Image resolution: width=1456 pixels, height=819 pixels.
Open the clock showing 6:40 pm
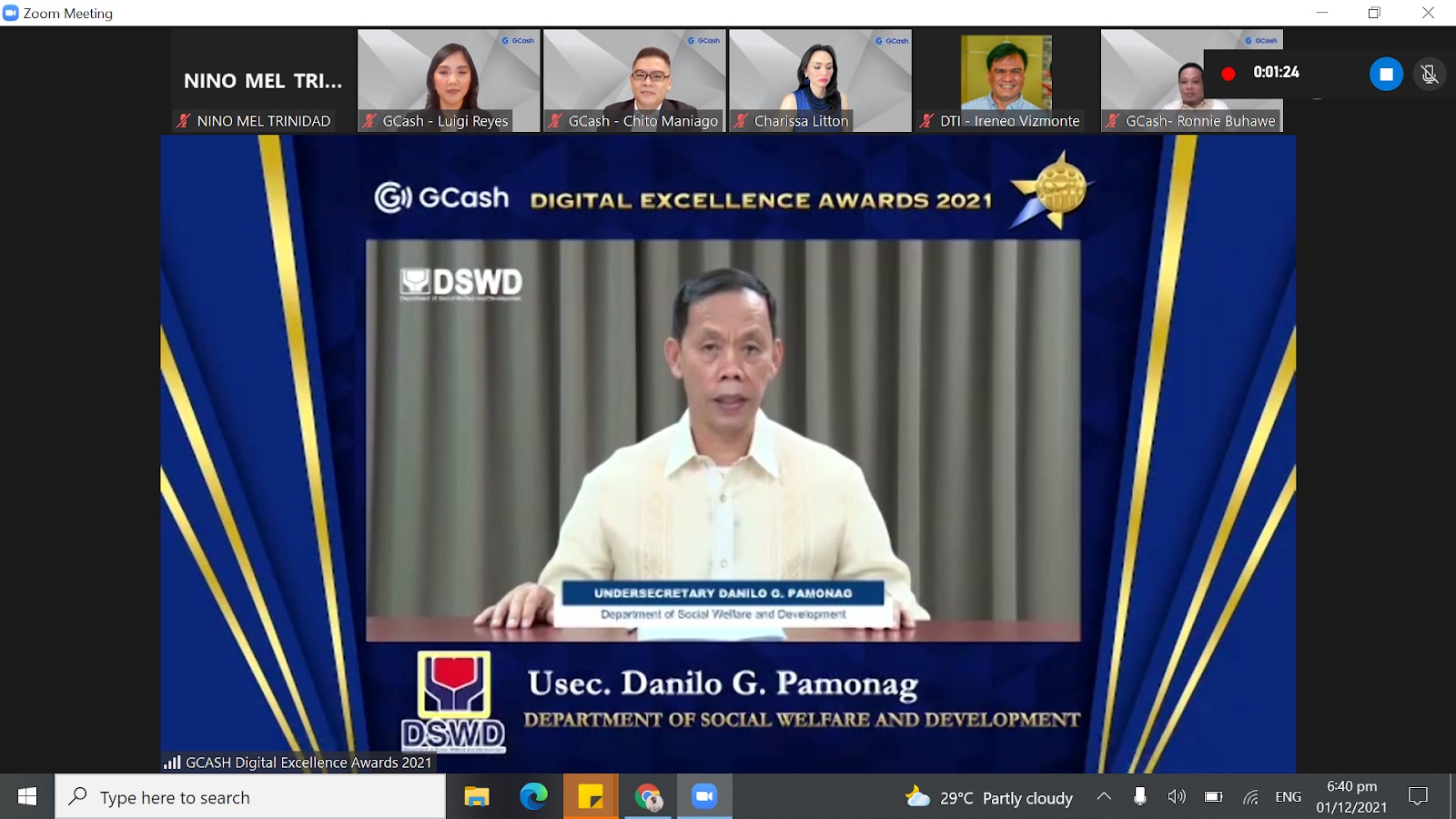1351,797
